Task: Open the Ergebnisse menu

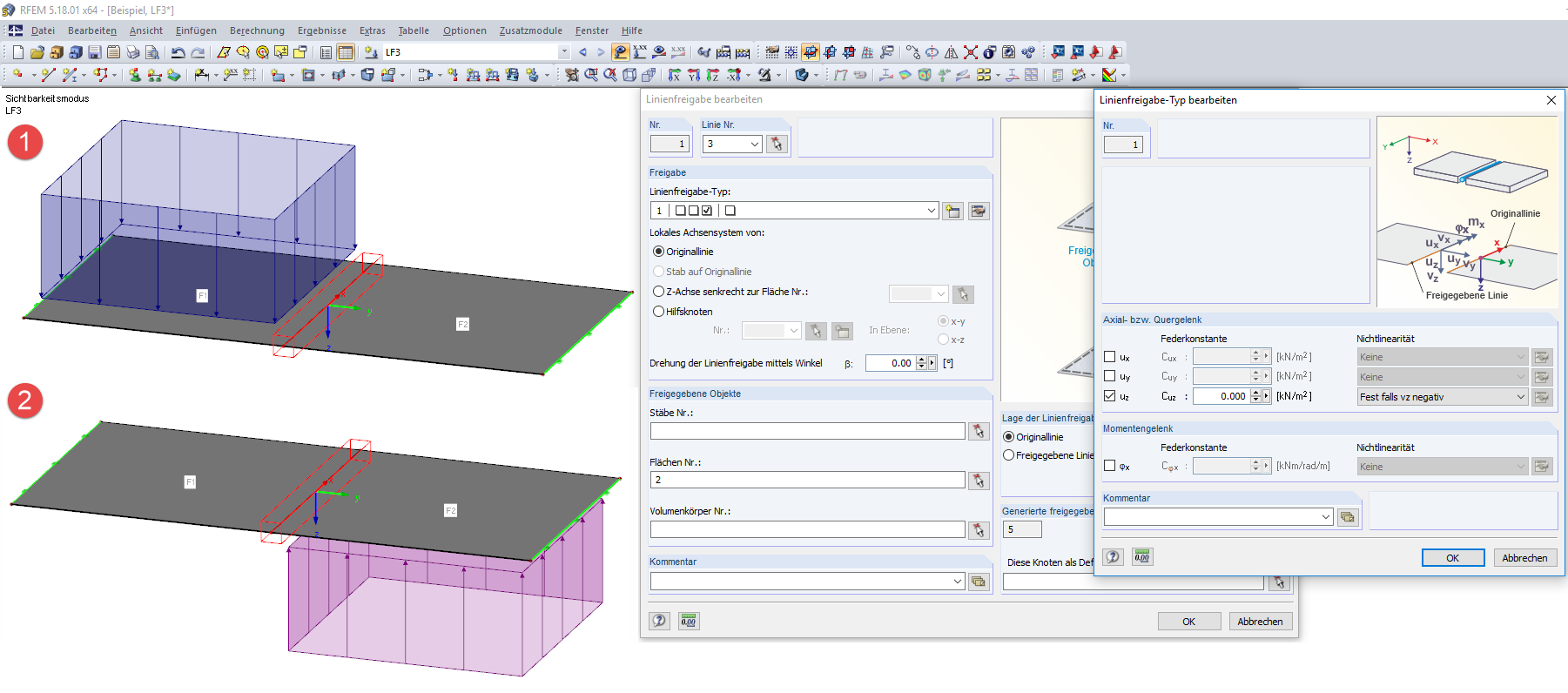Action: click(322, 30)
